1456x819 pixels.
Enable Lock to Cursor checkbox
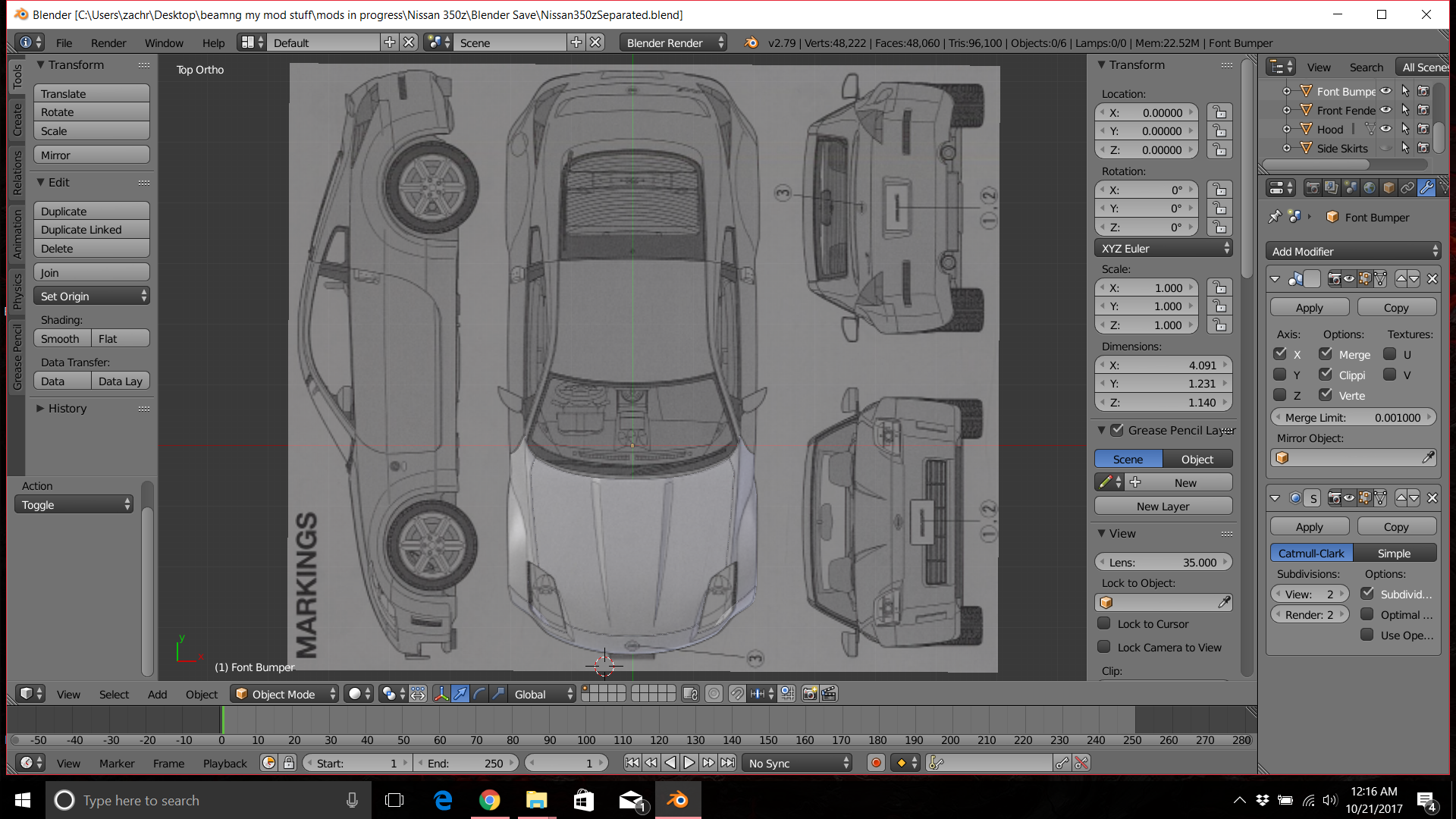pyautogui.click(x=1104, y=623)
